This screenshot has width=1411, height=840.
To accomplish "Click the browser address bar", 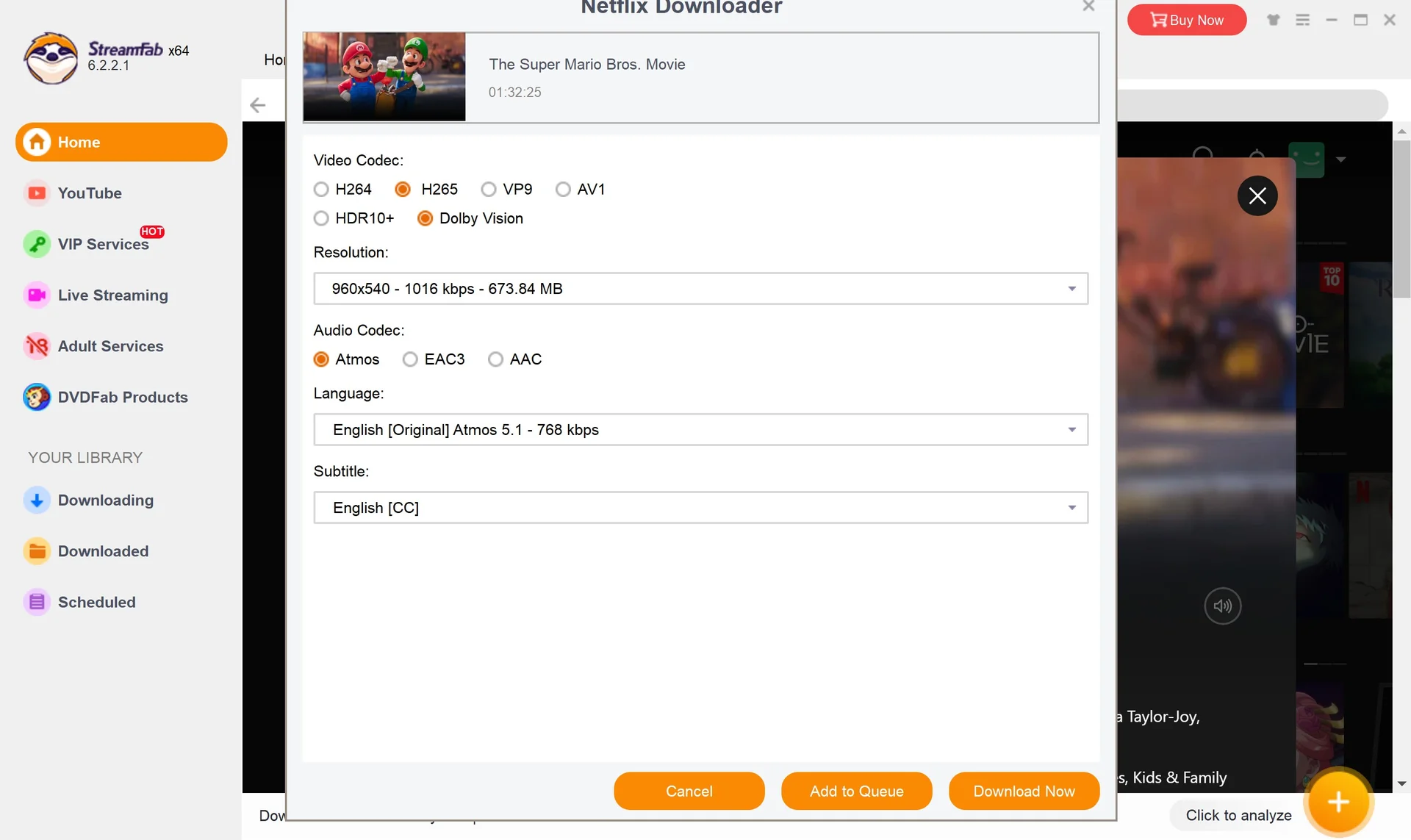I will coord(1252,105).
